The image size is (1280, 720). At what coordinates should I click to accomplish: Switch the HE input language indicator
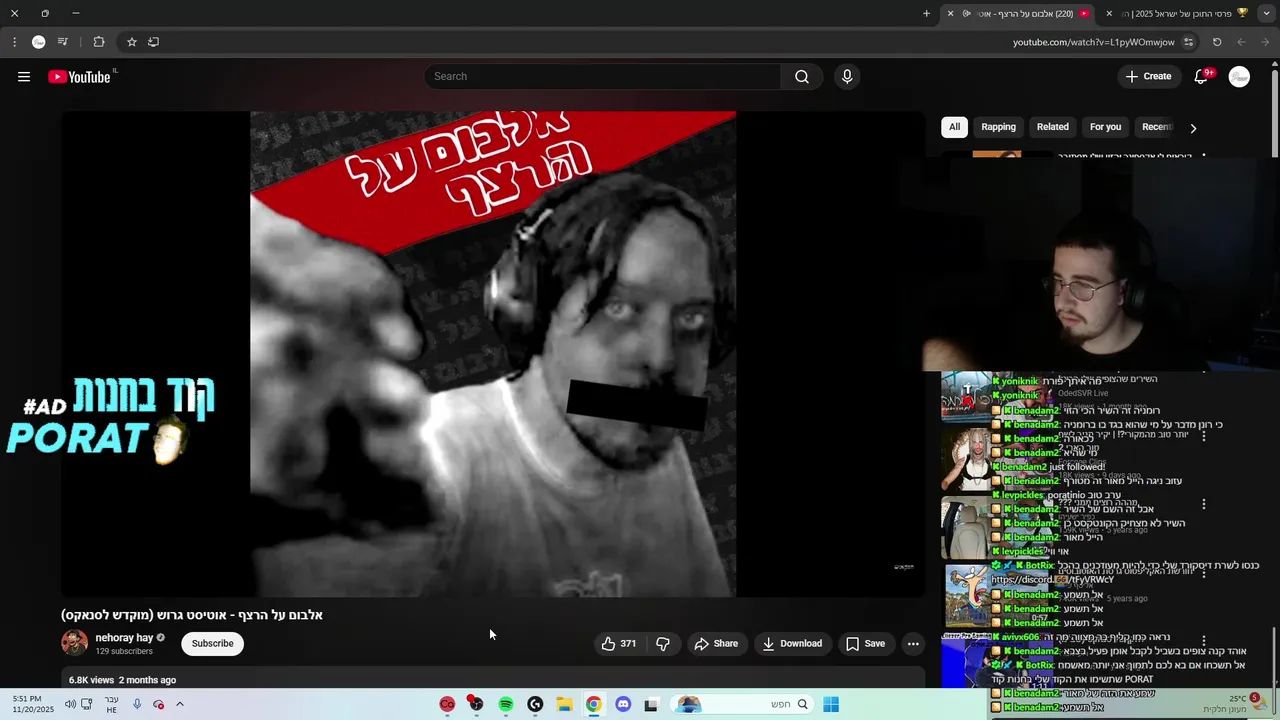pyautogui.click(x=112, y=704)
